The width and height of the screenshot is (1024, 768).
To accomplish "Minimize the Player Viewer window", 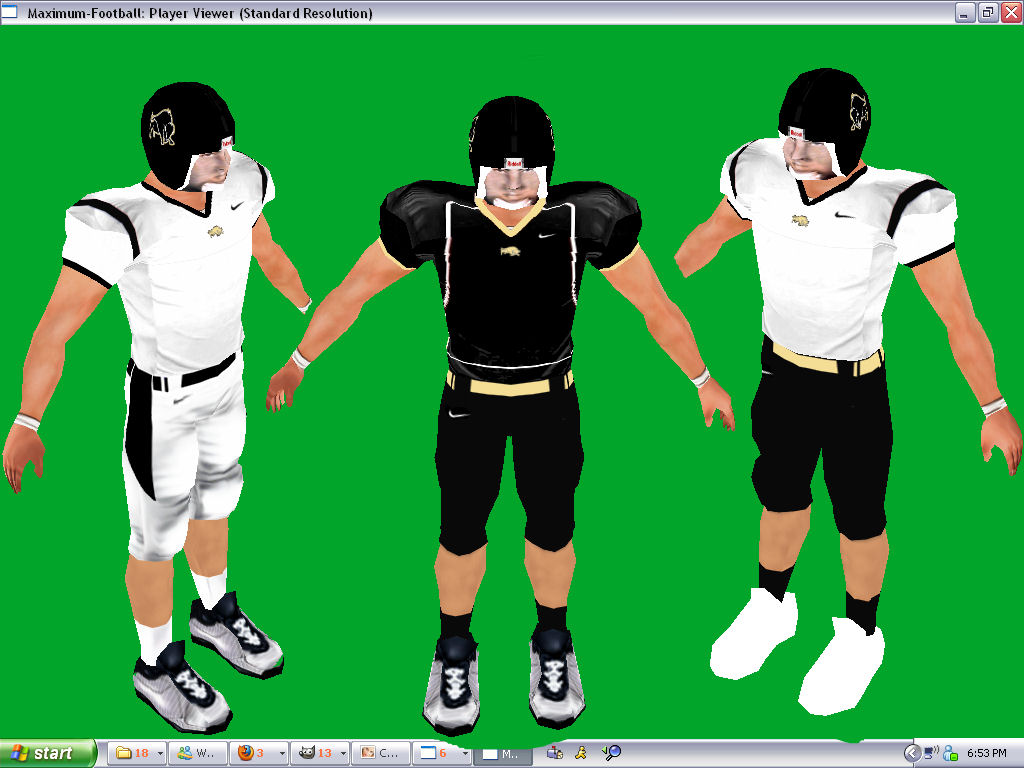I will coord(965,12).
